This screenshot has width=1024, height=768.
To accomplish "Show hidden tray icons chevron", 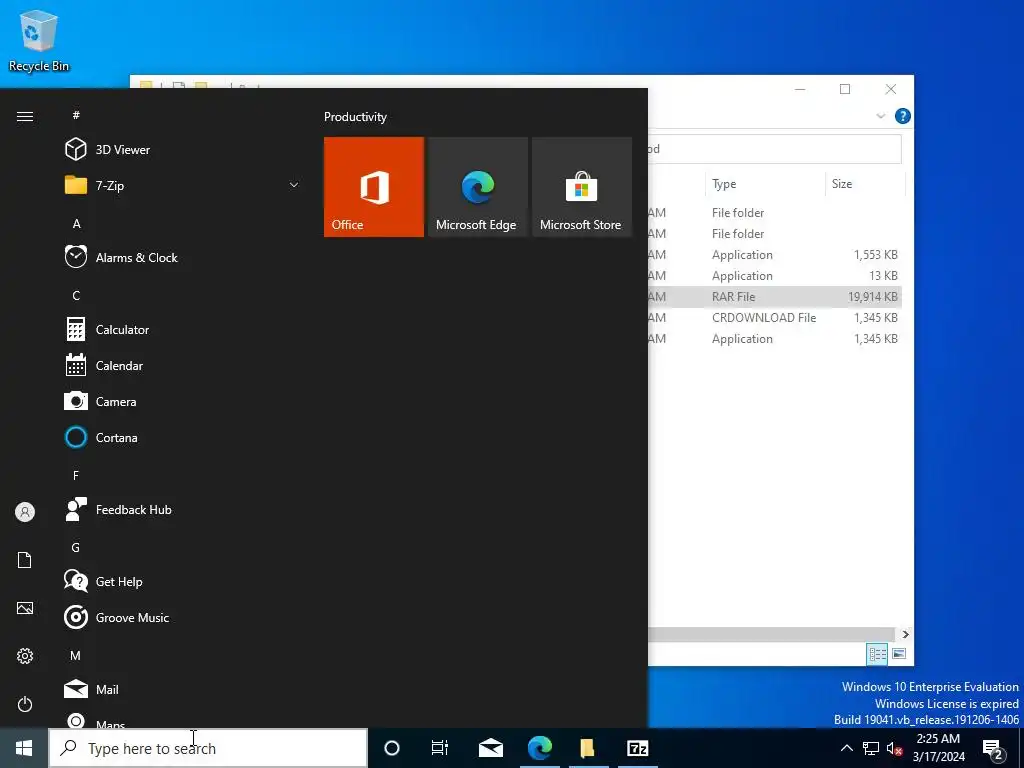I will pos(846,748).
